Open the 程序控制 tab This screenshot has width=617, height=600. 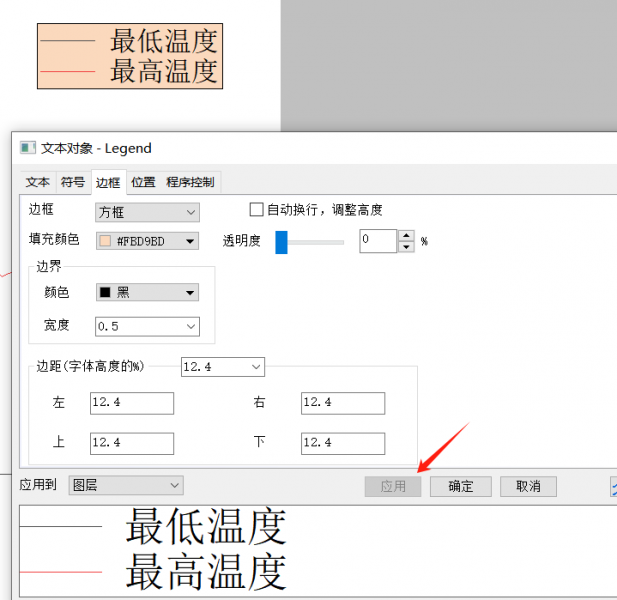[190, 182]
